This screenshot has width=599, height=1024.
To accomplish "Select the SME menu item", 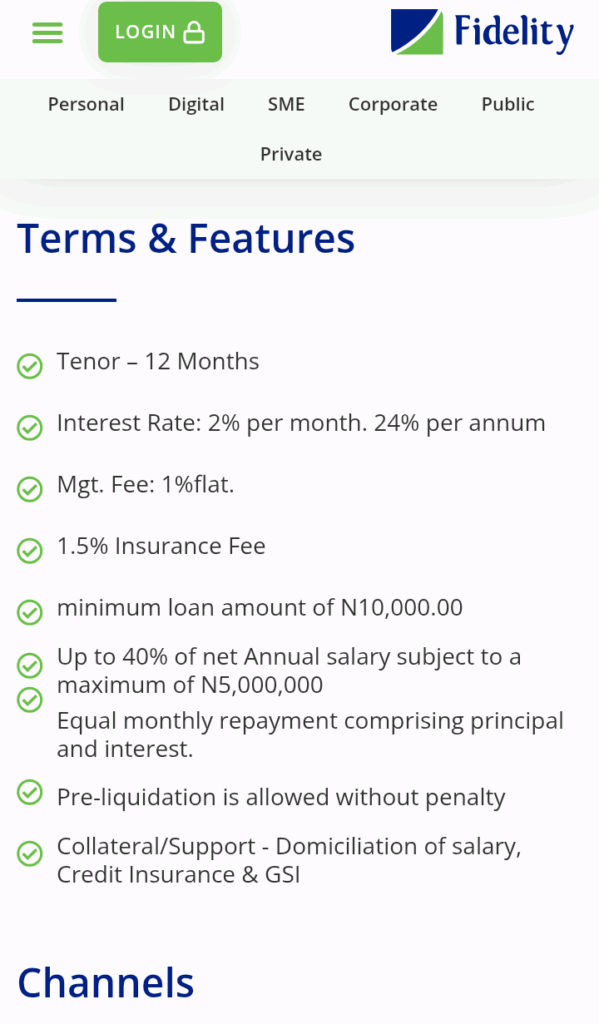I will [x=286, y=104].
